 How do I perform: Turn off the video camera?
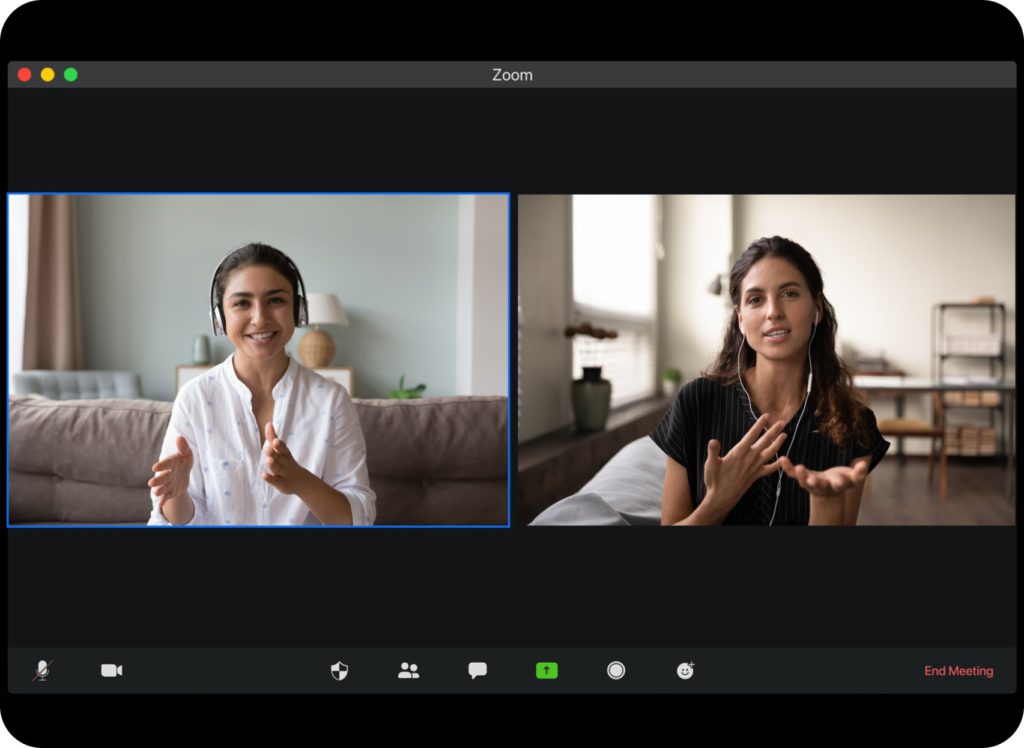pyautogui.click(x=111, y=670)
